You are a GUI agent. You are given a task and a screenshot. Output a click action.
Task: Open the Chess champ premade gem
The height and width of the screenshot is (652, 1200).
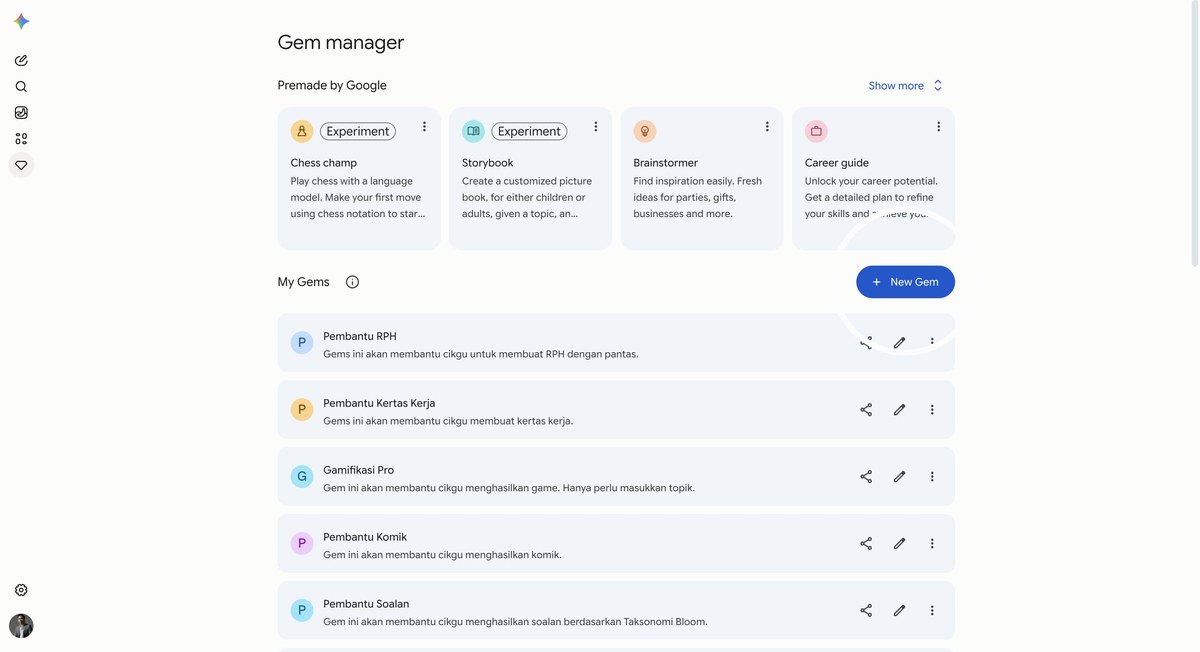(359, 179)
